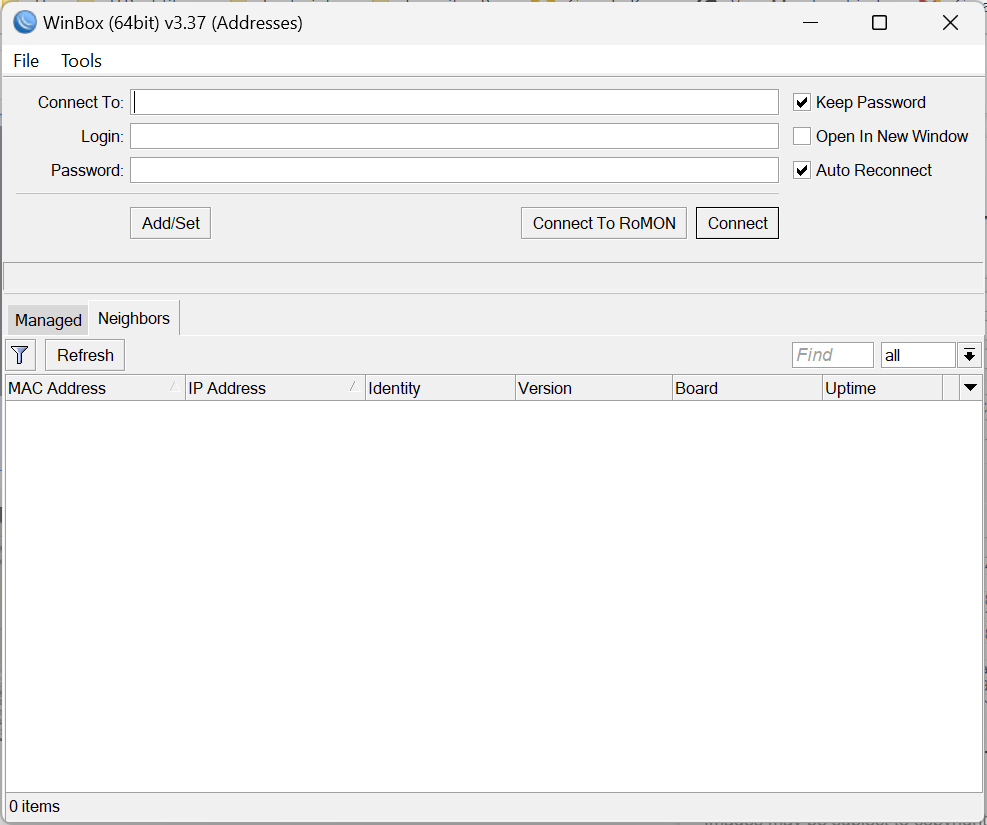Toggle the Auto Reconnect checkbox
987x825 pixels.
point(801,171)
